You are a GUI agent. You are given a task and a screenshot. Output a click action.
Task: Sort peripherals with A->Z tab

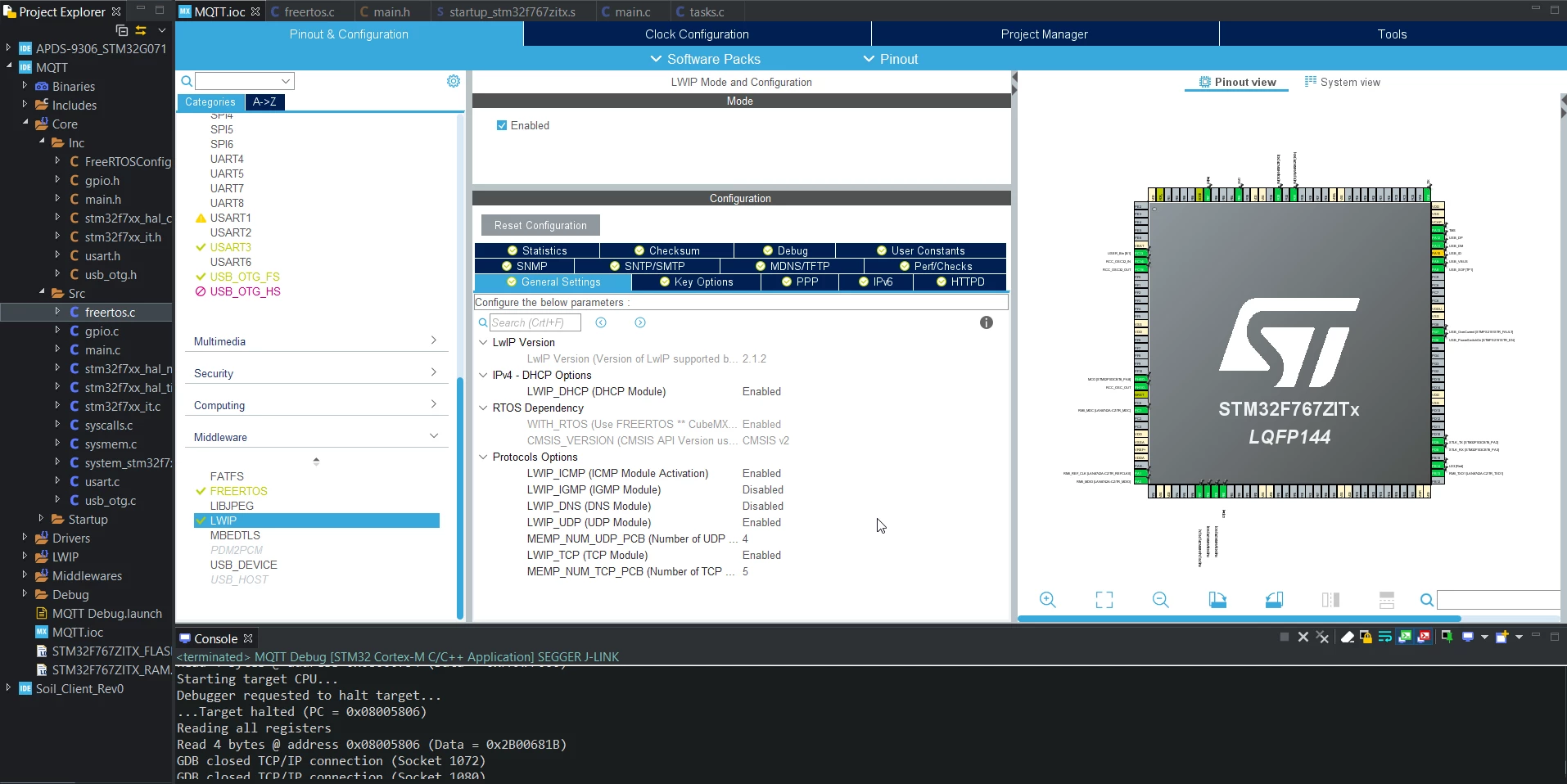point(264,102)
